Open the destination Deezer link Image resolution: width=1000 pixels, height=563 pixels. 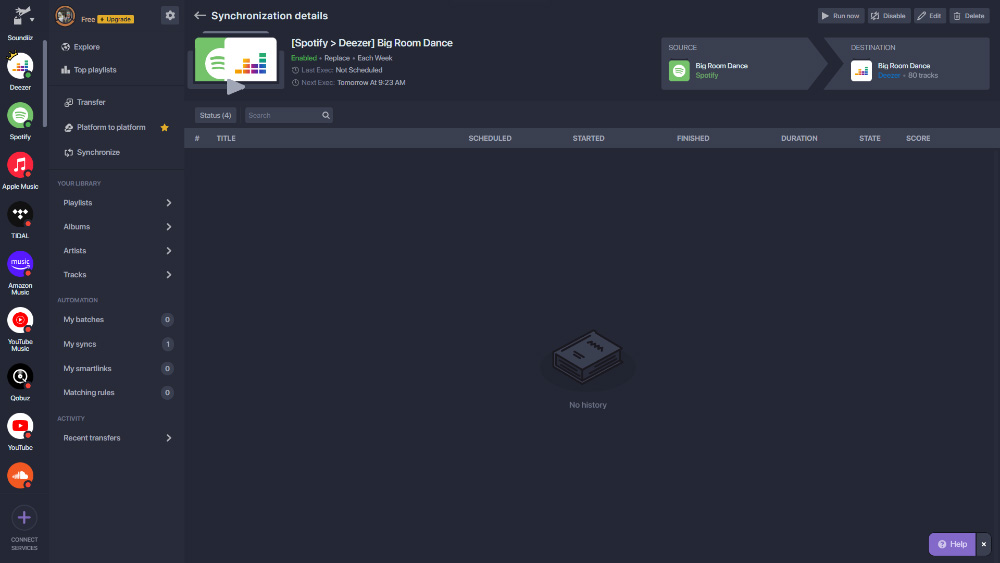coord(889,75)
